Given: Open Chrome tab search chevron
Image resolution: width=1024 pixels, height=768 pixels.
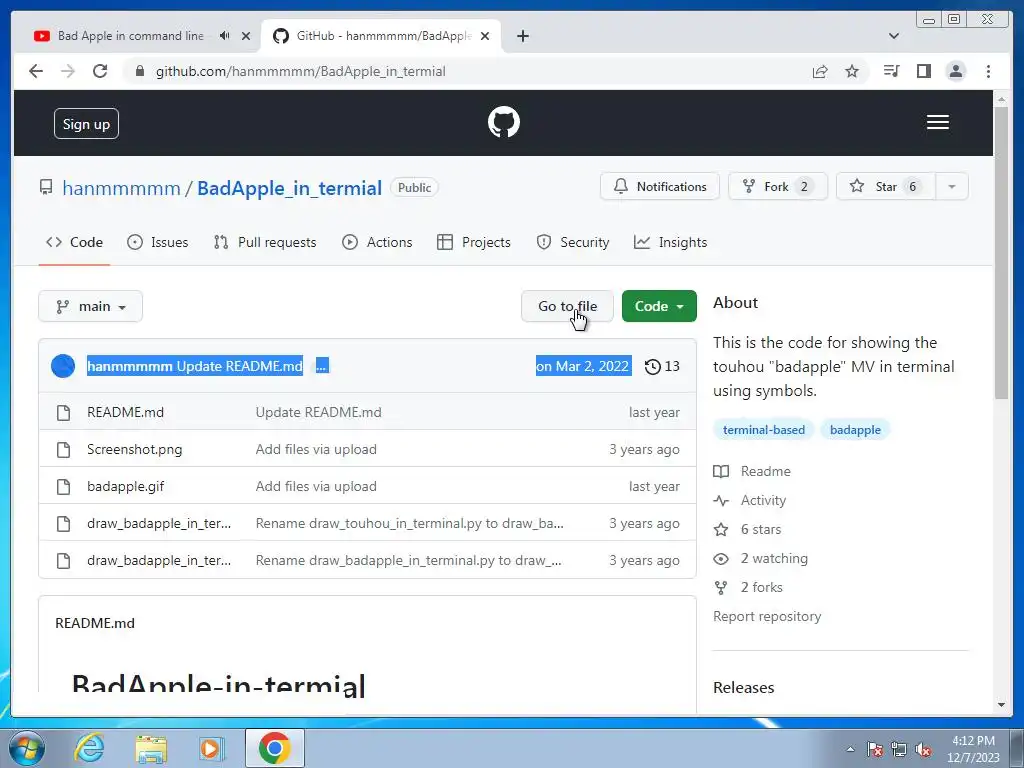Looking at the screenshot, I should coord(894,36).
